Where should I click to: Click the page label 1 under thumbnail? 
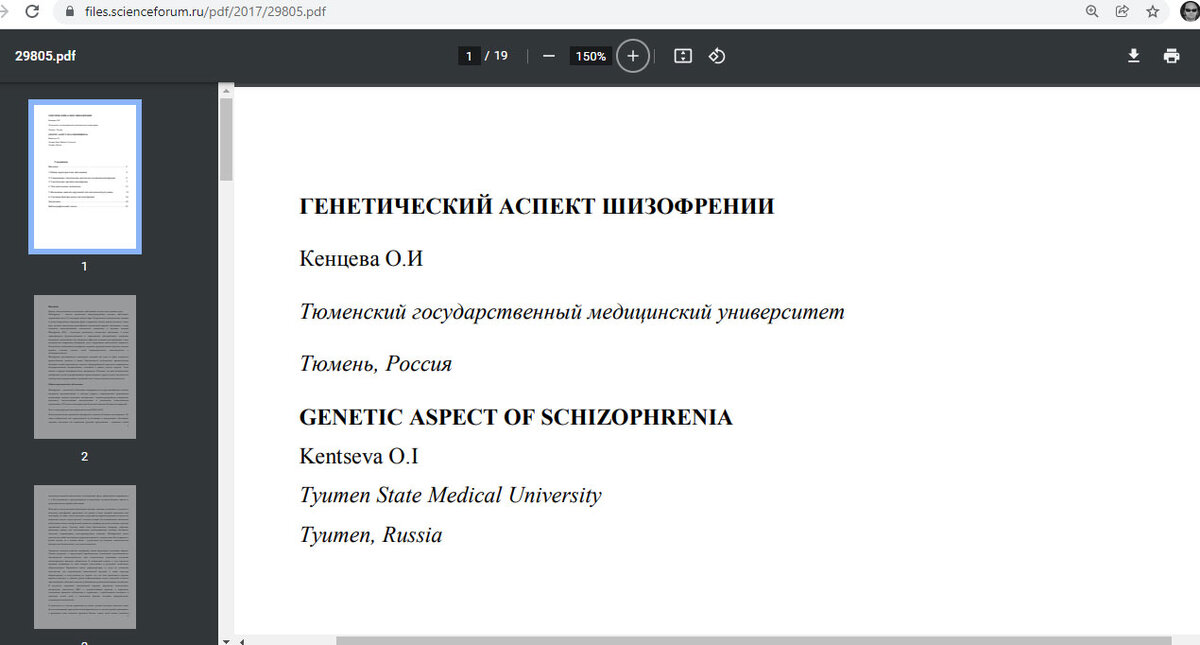[x=85, y=267]
